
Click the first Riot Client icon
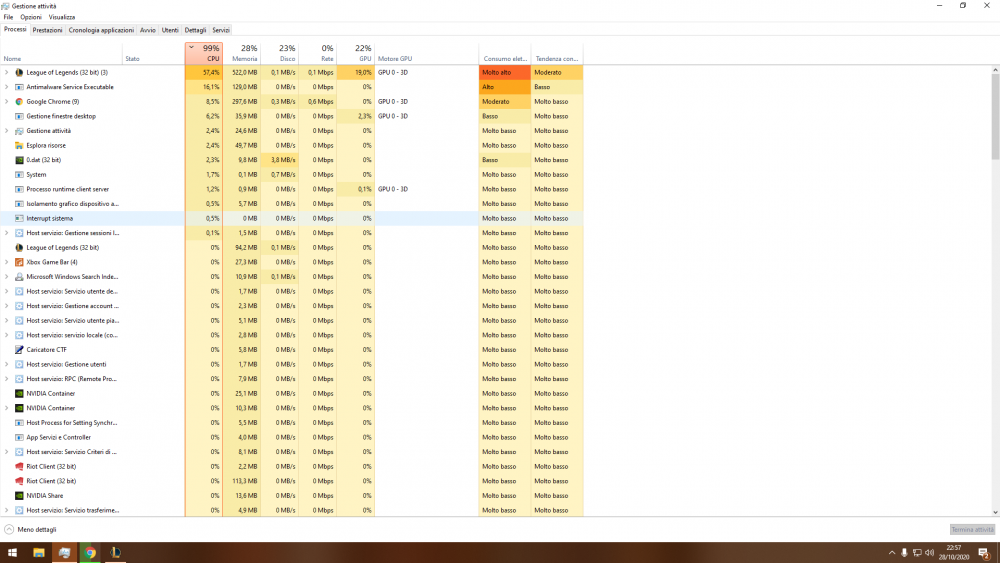pos(19,467)
